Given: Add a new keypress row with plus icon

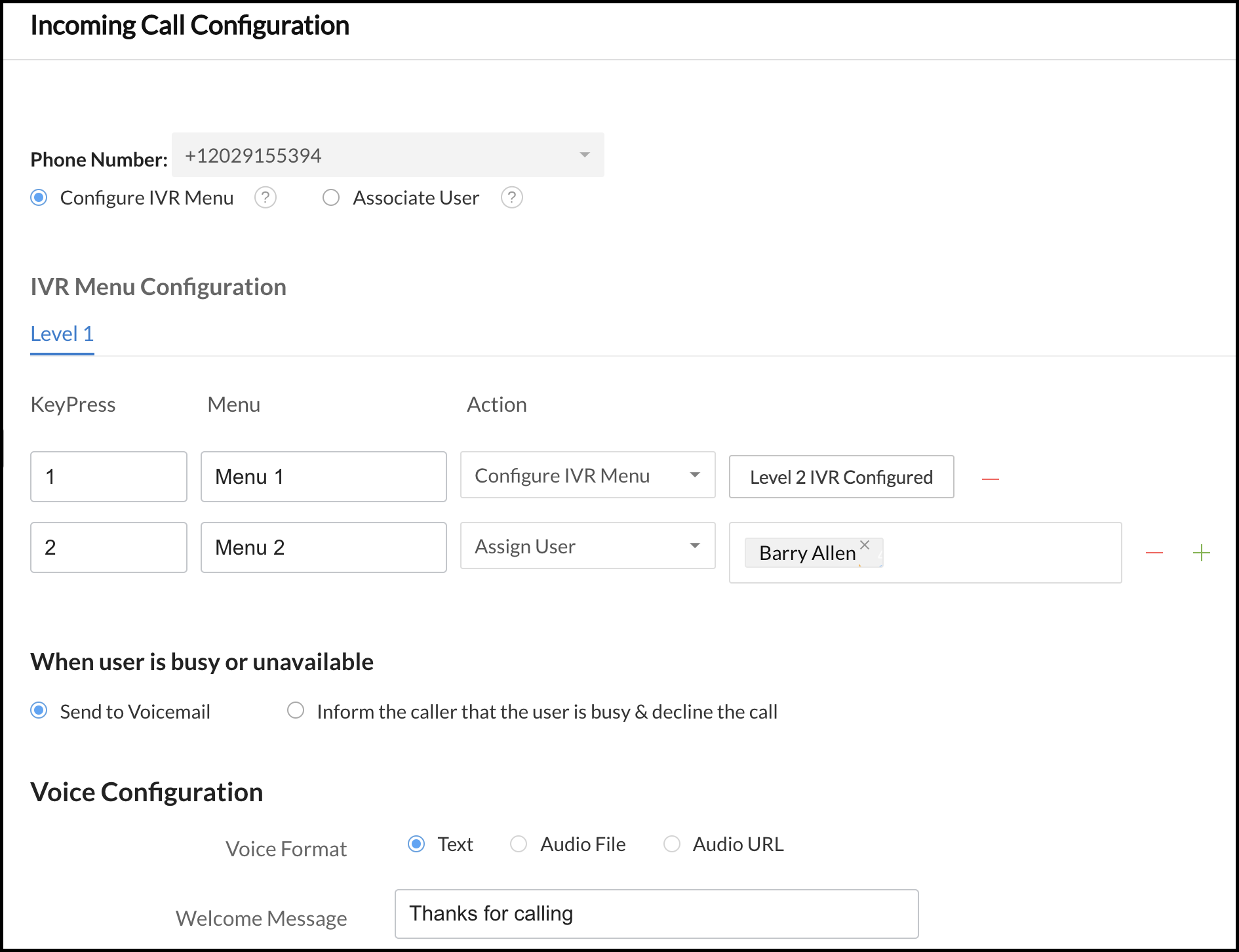Looking at the screenshot, I should coord(1201,553).
